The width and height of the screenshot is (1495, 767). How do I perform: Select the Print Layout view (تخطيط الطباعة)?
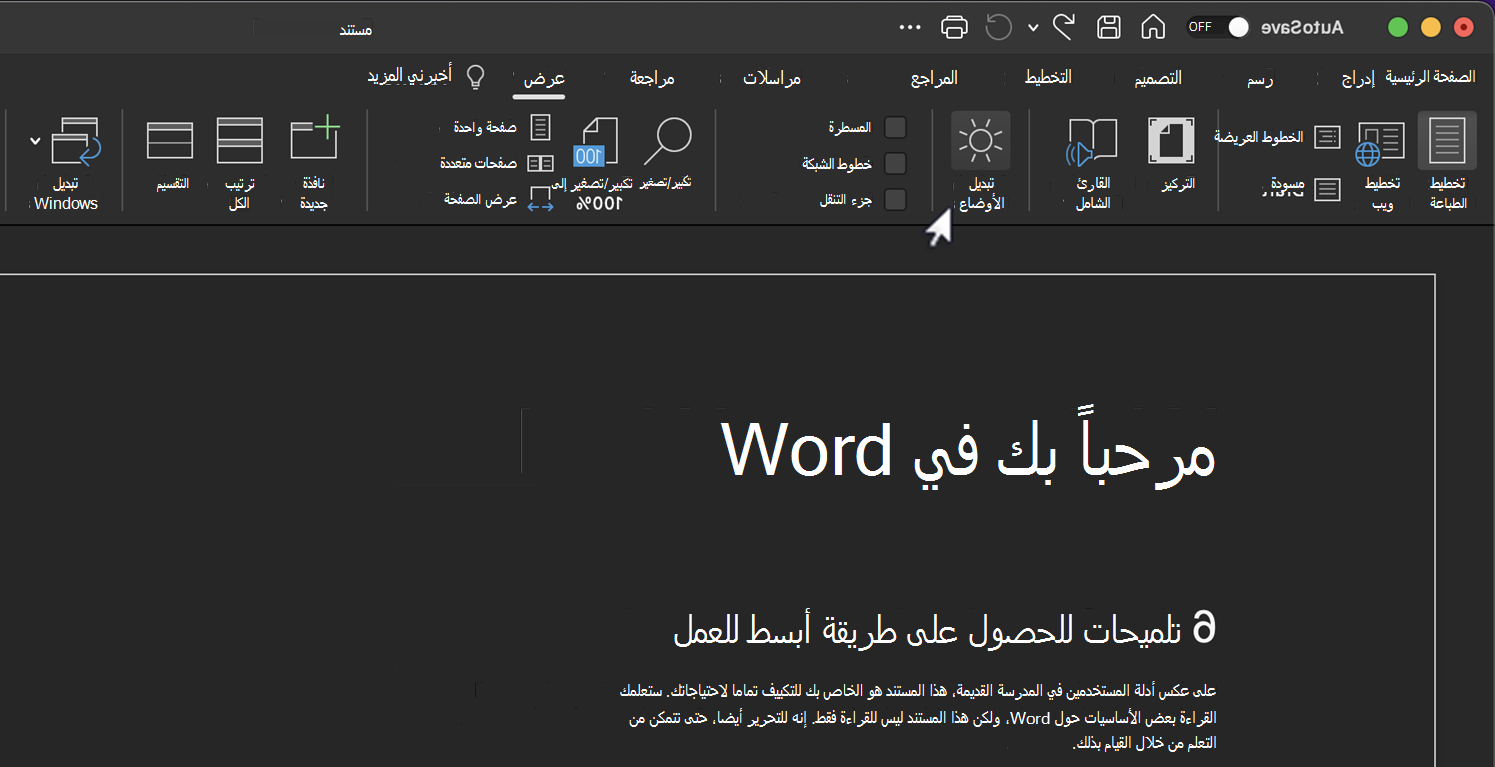(1447, 160)
